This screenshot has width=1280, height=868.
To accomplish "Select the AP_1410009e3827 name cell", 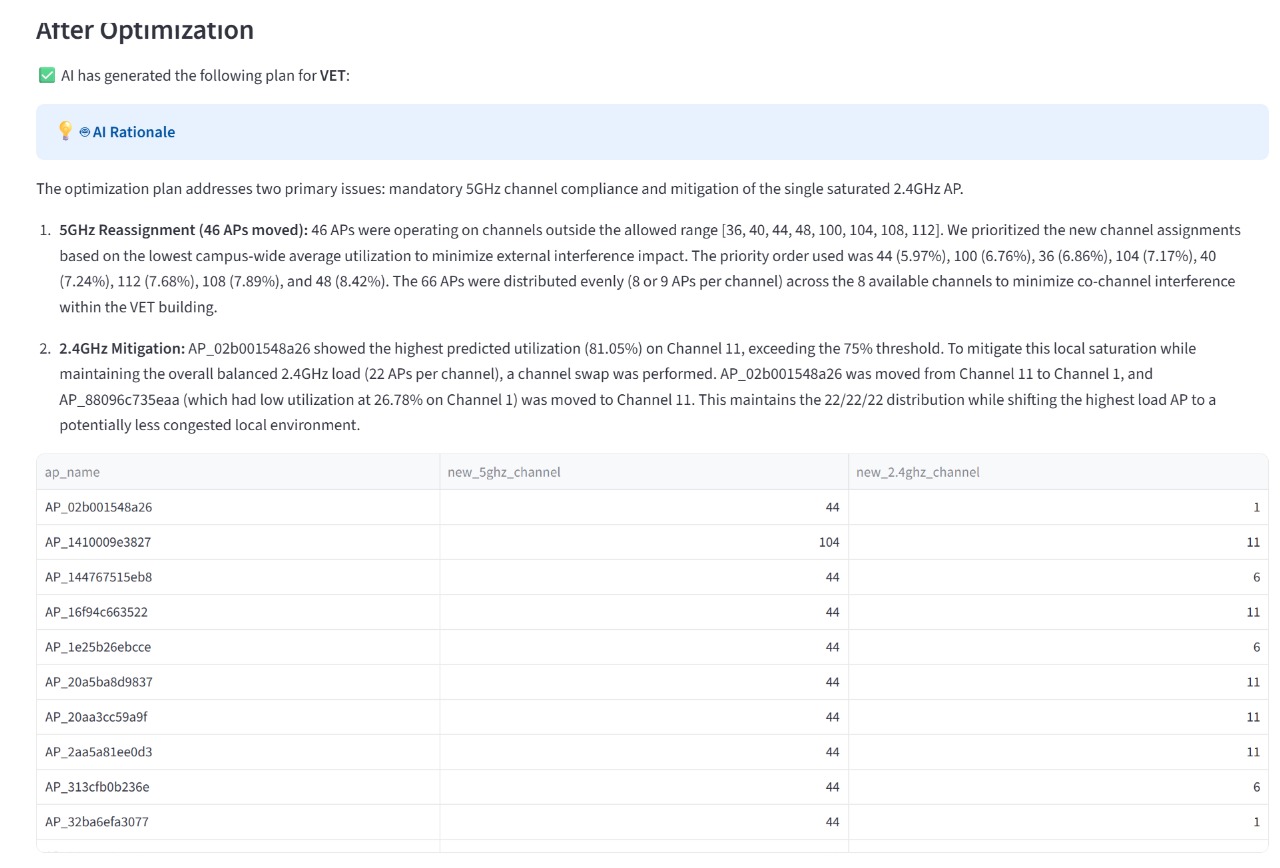I will [98, 542].
